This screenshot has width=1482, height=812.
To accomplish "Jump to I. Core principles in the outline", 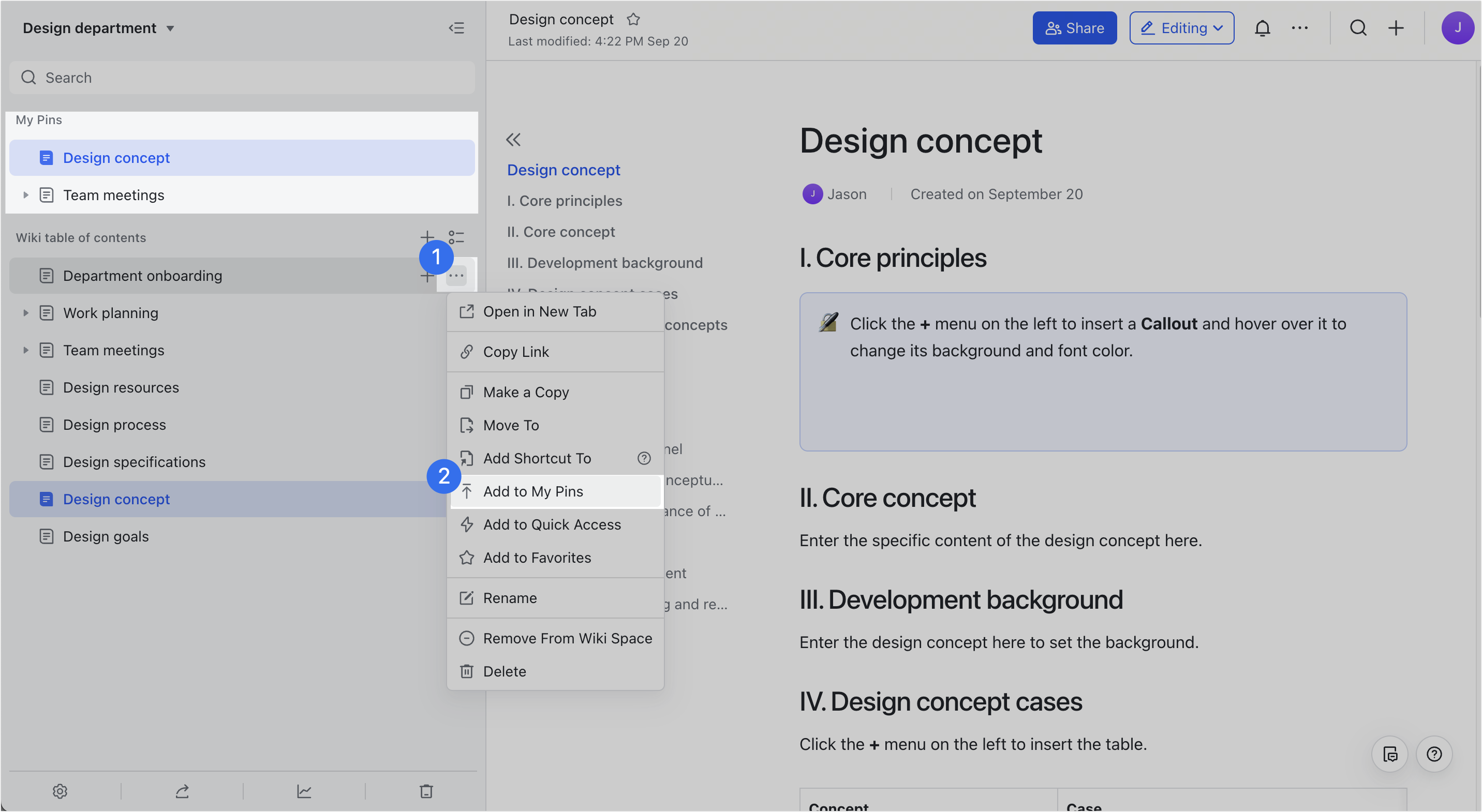I will tap(564, 201).
